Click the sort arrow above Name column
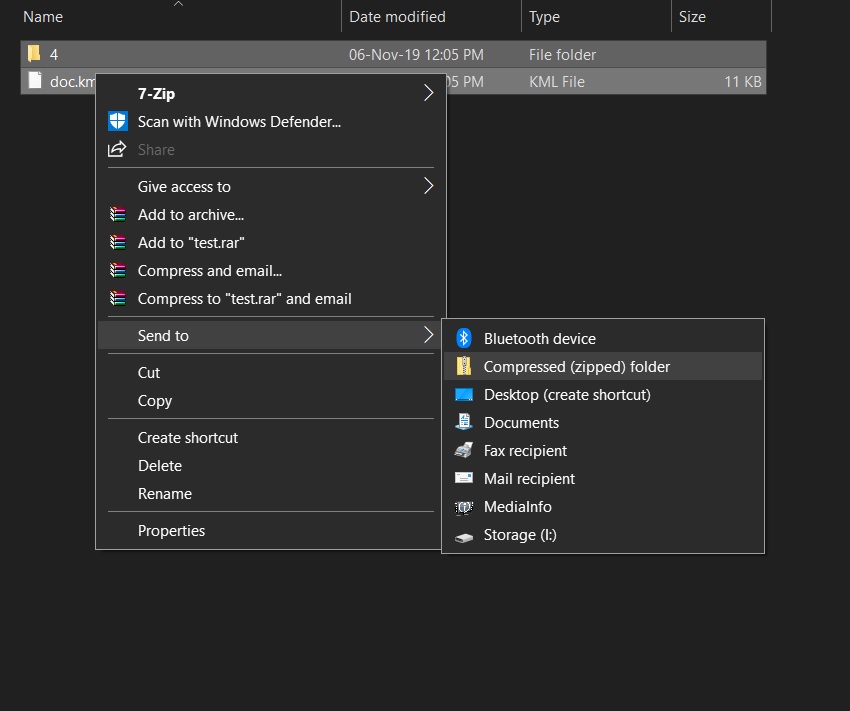850x711 pixels. 178,4
